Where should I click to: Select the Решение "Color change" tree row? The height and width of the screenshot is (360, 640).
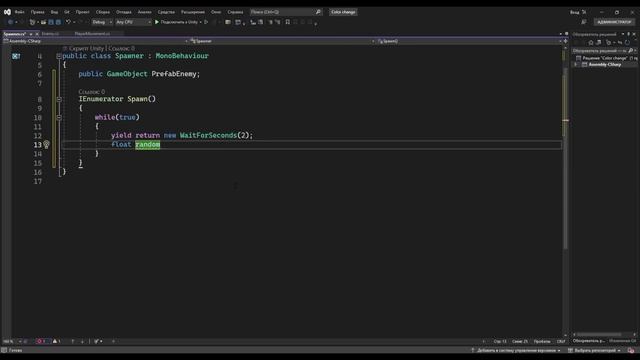click(607, 58)
